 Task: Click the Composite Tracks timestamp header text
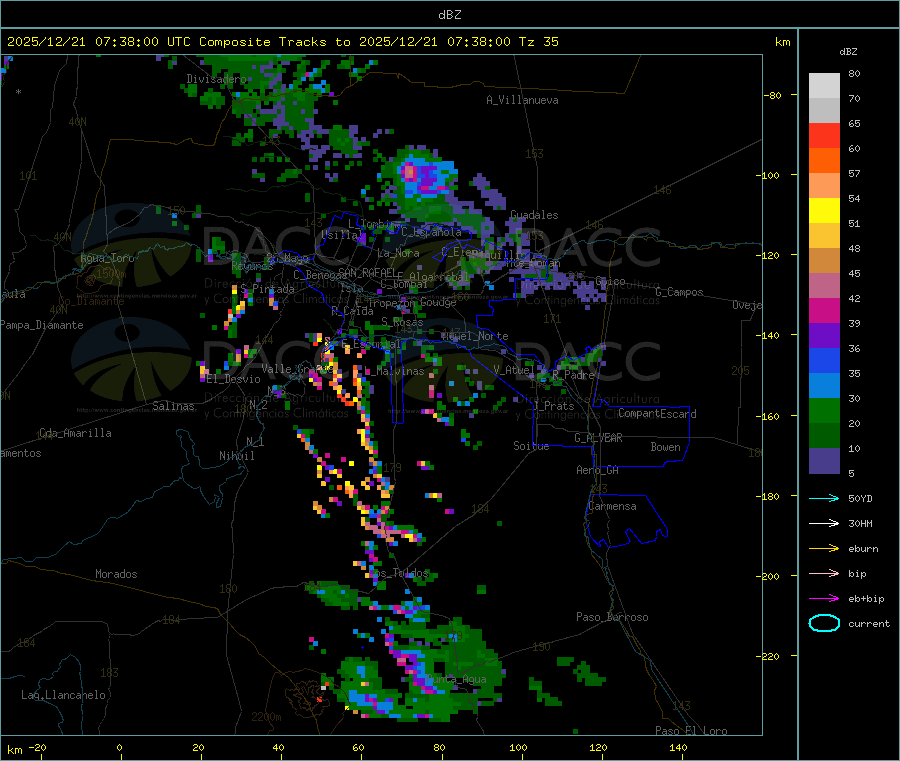coord(282,42)
